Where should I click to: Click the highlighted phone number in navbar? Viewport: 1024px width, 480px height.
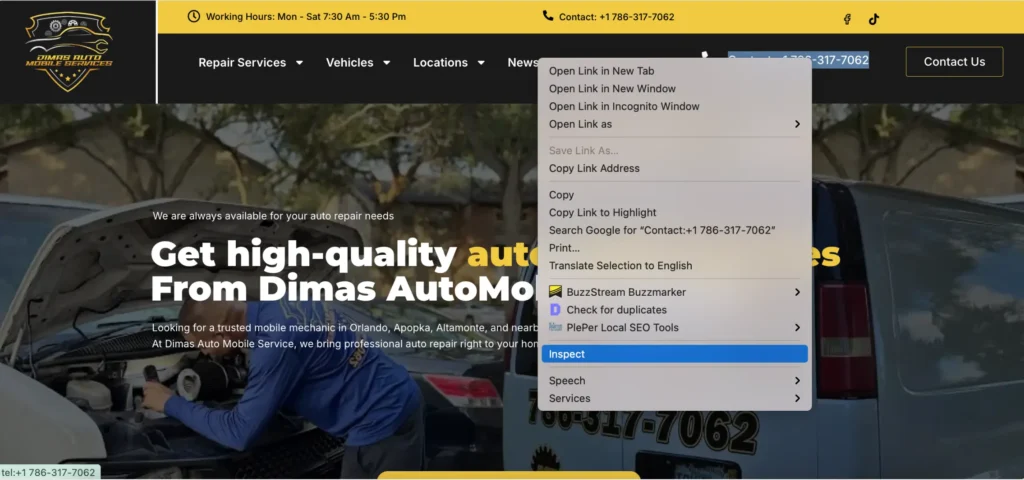[x=798, y=60]
